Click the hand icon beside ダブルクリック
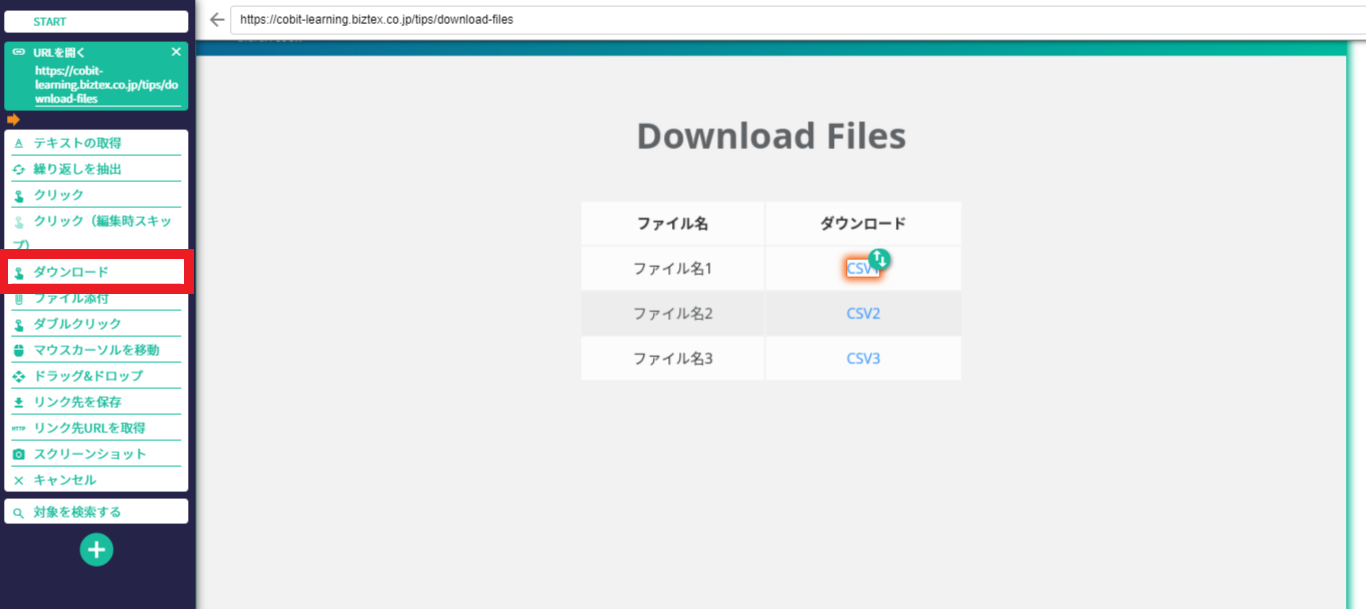 point(18,324)
